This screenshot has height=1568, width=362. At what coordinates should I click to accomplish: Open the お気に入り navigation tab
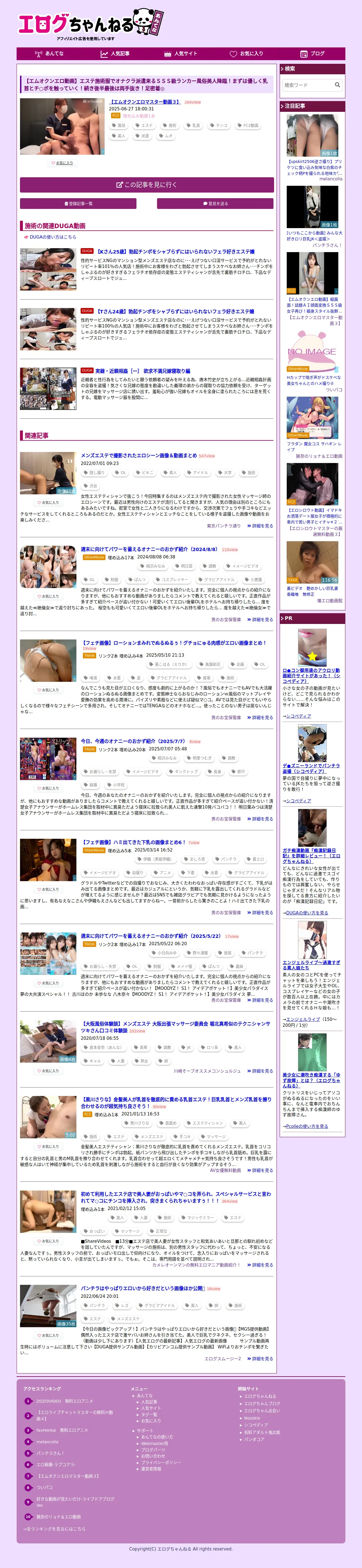tap(246, 54)
